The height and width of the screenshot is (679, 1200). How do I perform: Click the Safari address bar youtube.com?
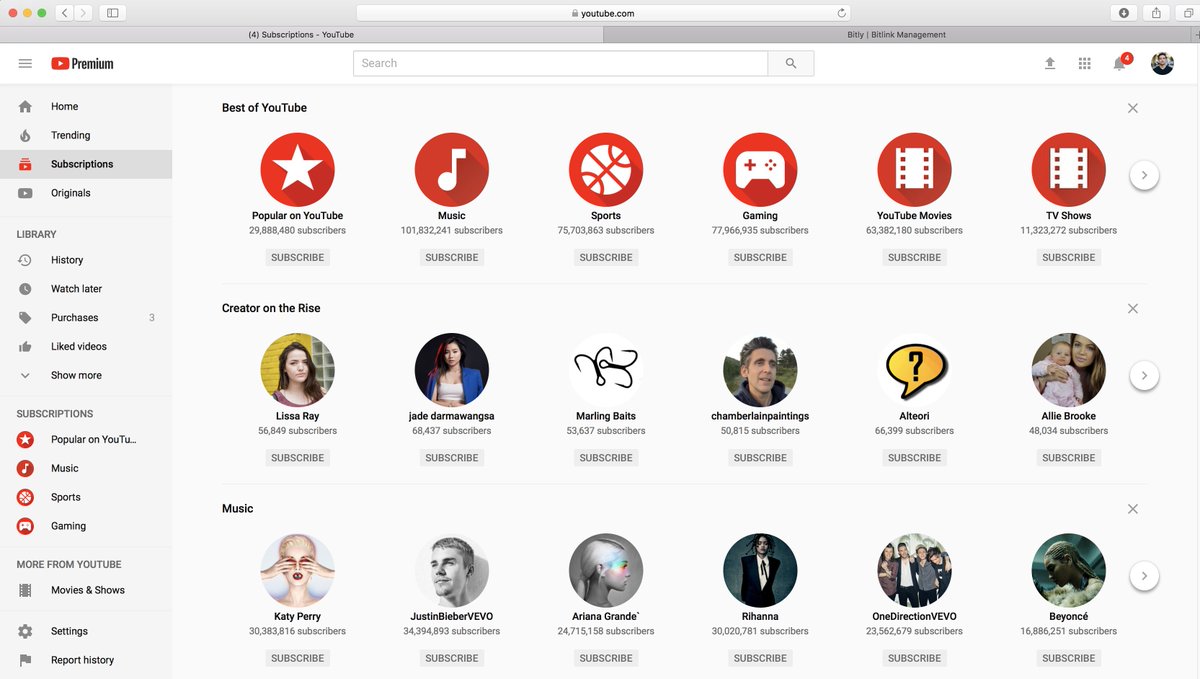pyautogui.click(x=603, y=13)
